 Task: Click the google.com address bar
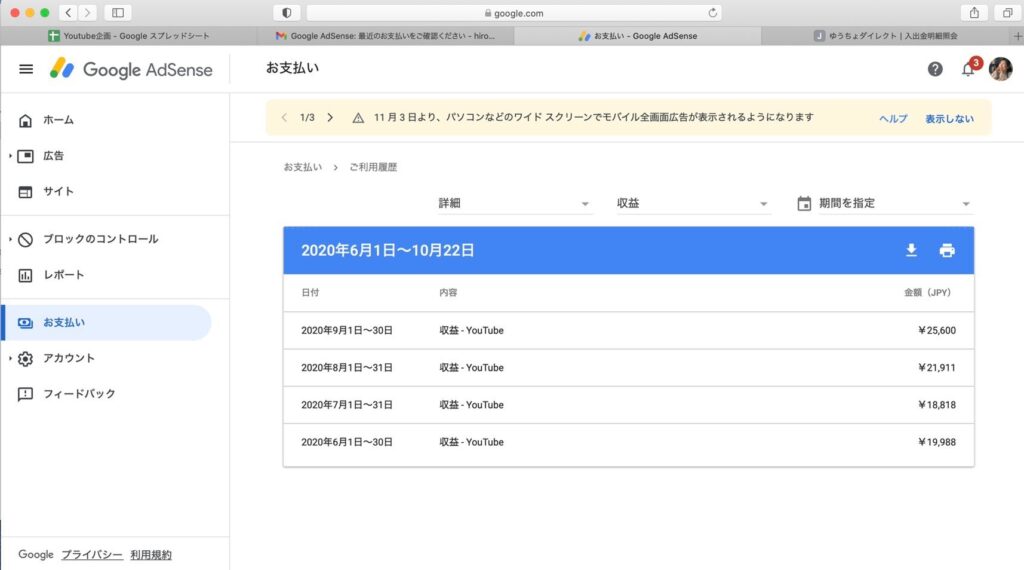(x=514, y=12)
